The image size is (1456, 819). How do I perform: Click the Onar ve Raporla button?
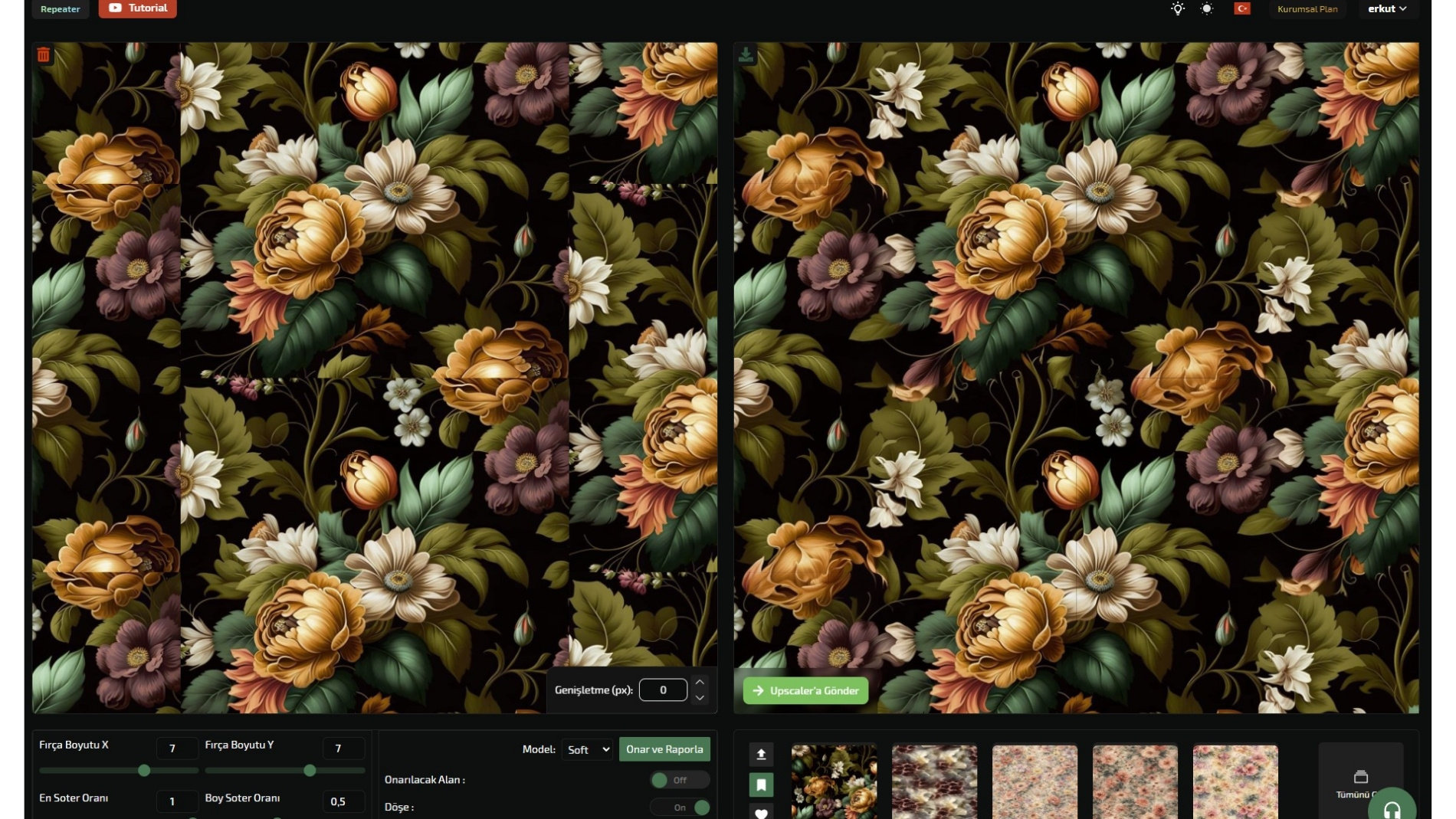[x=664, y=749]
